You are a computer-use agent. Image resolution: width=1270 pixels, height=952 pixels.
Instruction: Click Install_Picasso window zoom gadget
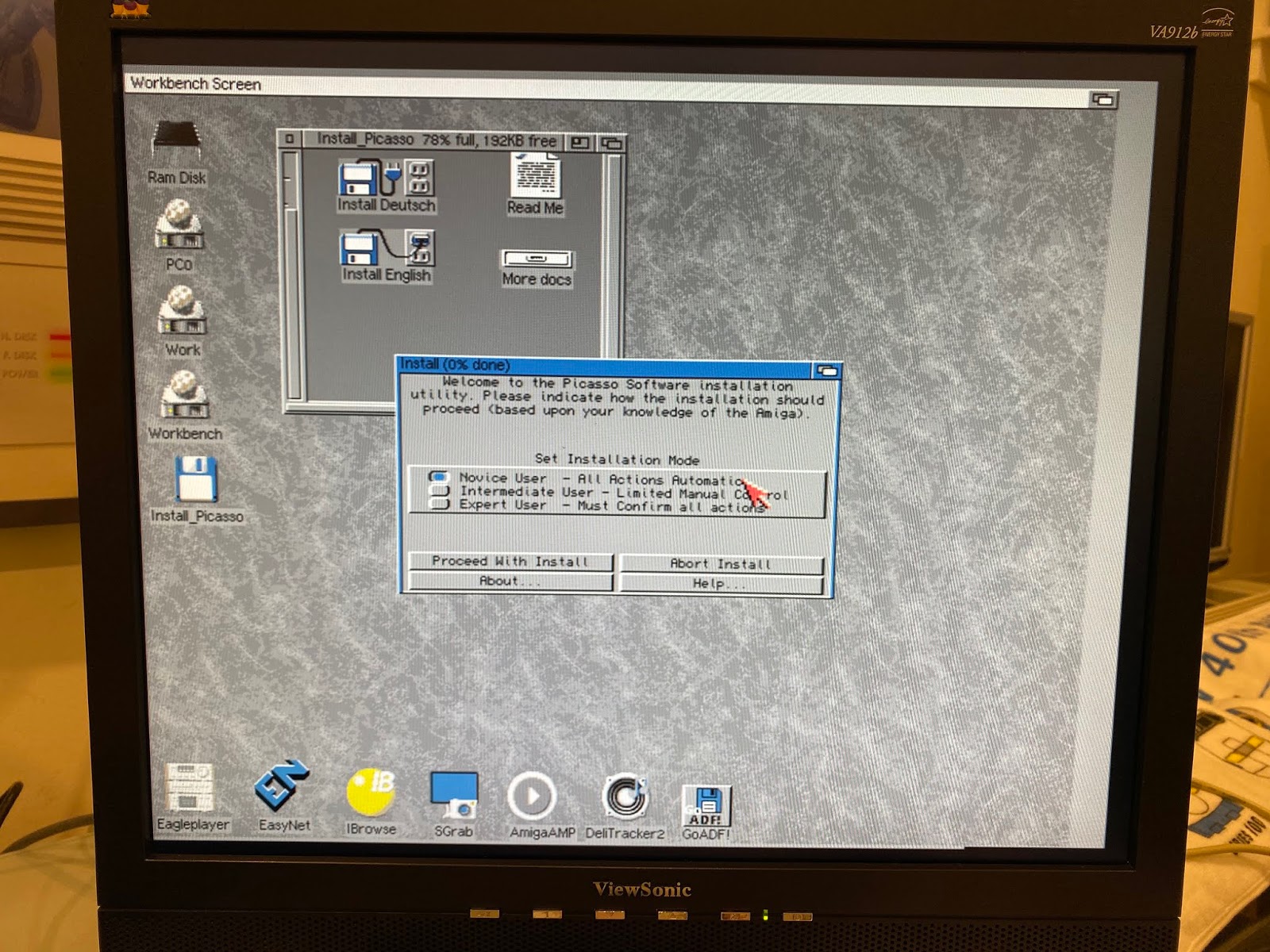[580, 143]
